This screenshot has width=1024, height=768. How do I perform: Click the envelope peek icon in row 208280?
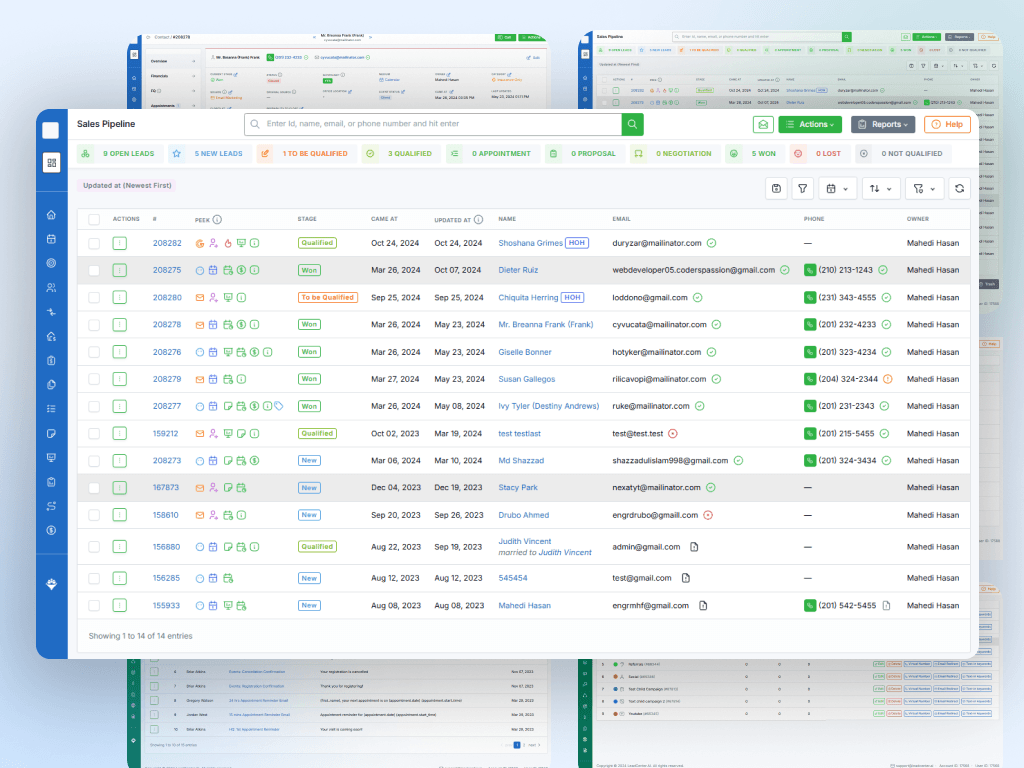(x=200, y=297)
